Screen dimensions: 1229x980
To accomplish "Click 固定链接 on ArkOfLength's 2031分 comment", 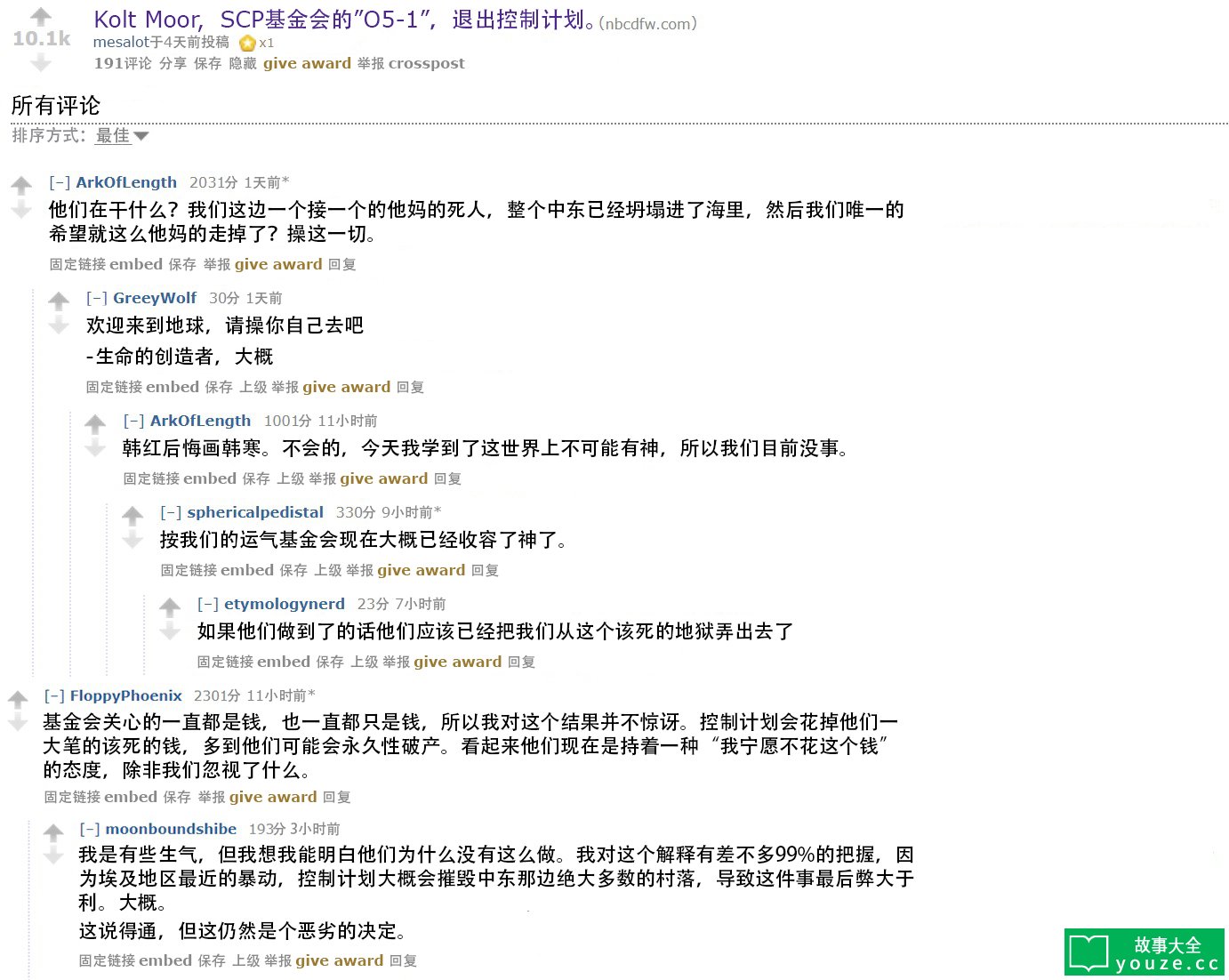I will (x=77, y=264).
